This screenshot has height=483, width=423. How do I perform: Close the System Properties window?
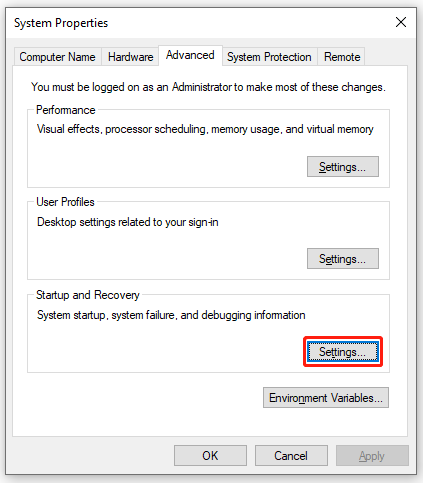point(401,22)
